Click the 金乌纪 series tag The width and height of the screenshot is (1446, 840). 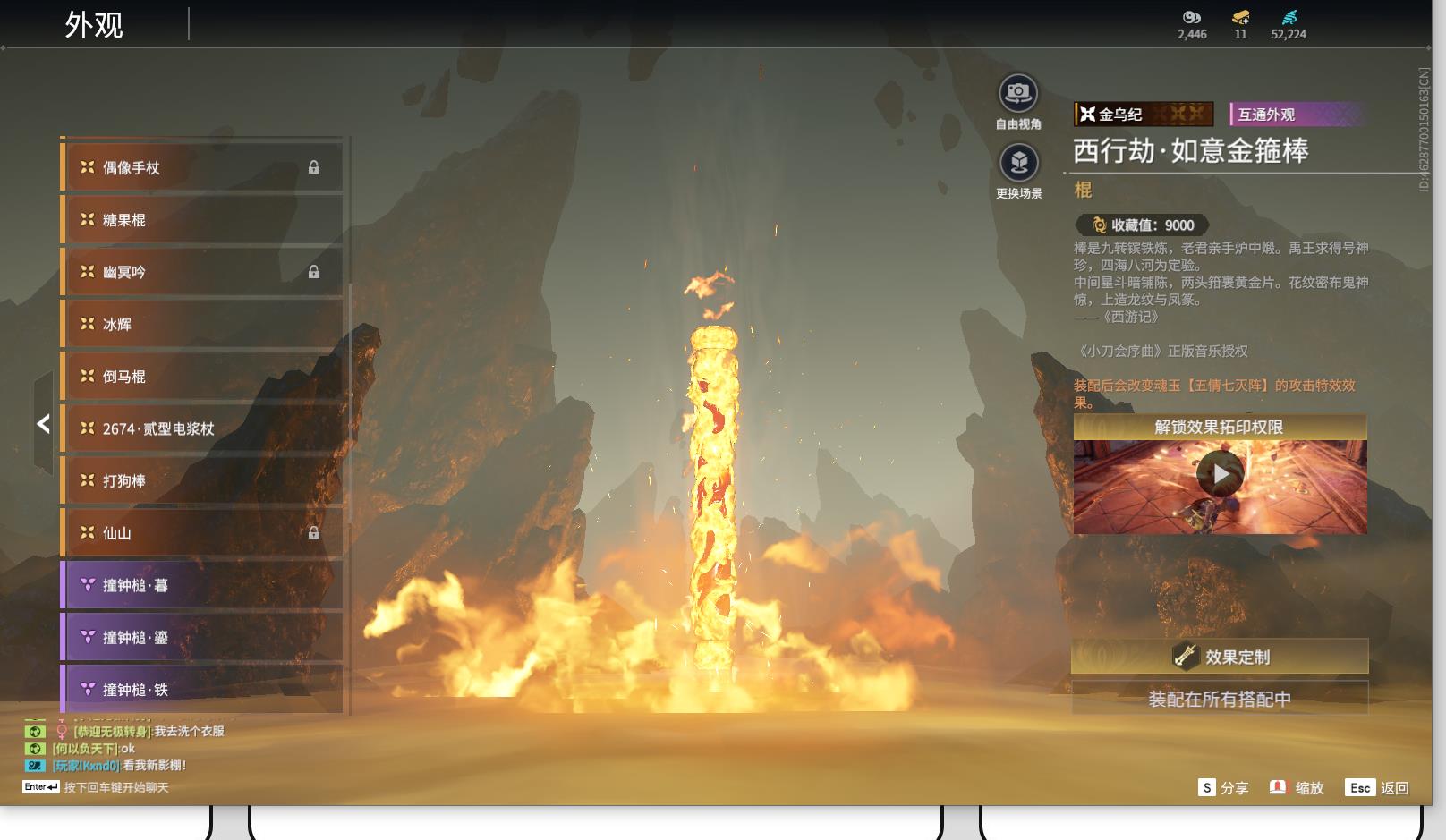pyautogui.click(x=1144, y=115)
